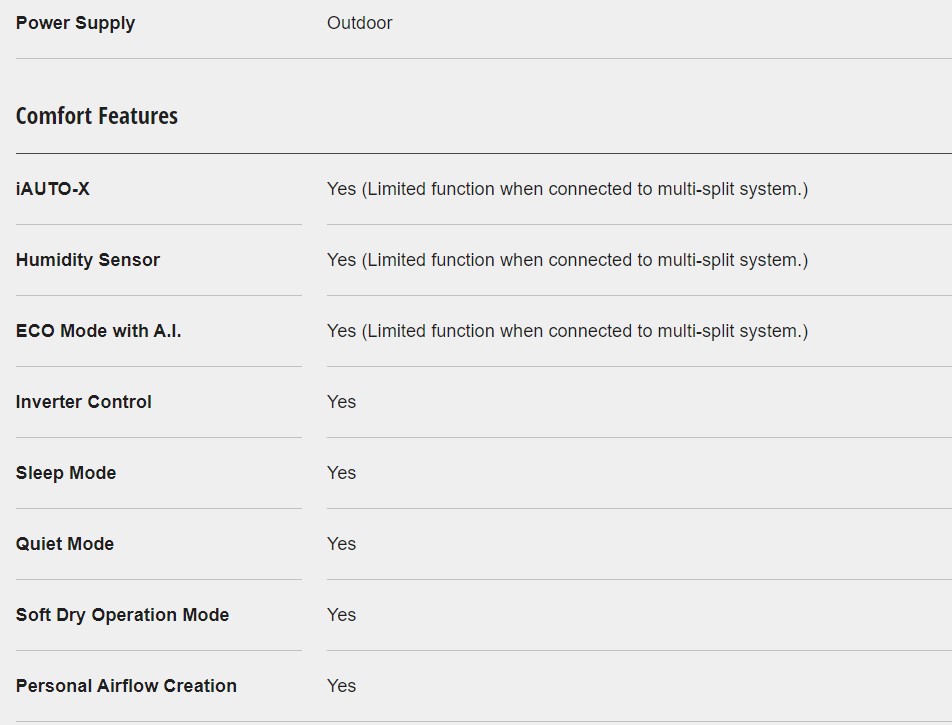
Task: Click the Power Supply label
Action: (x=75, y=23)
